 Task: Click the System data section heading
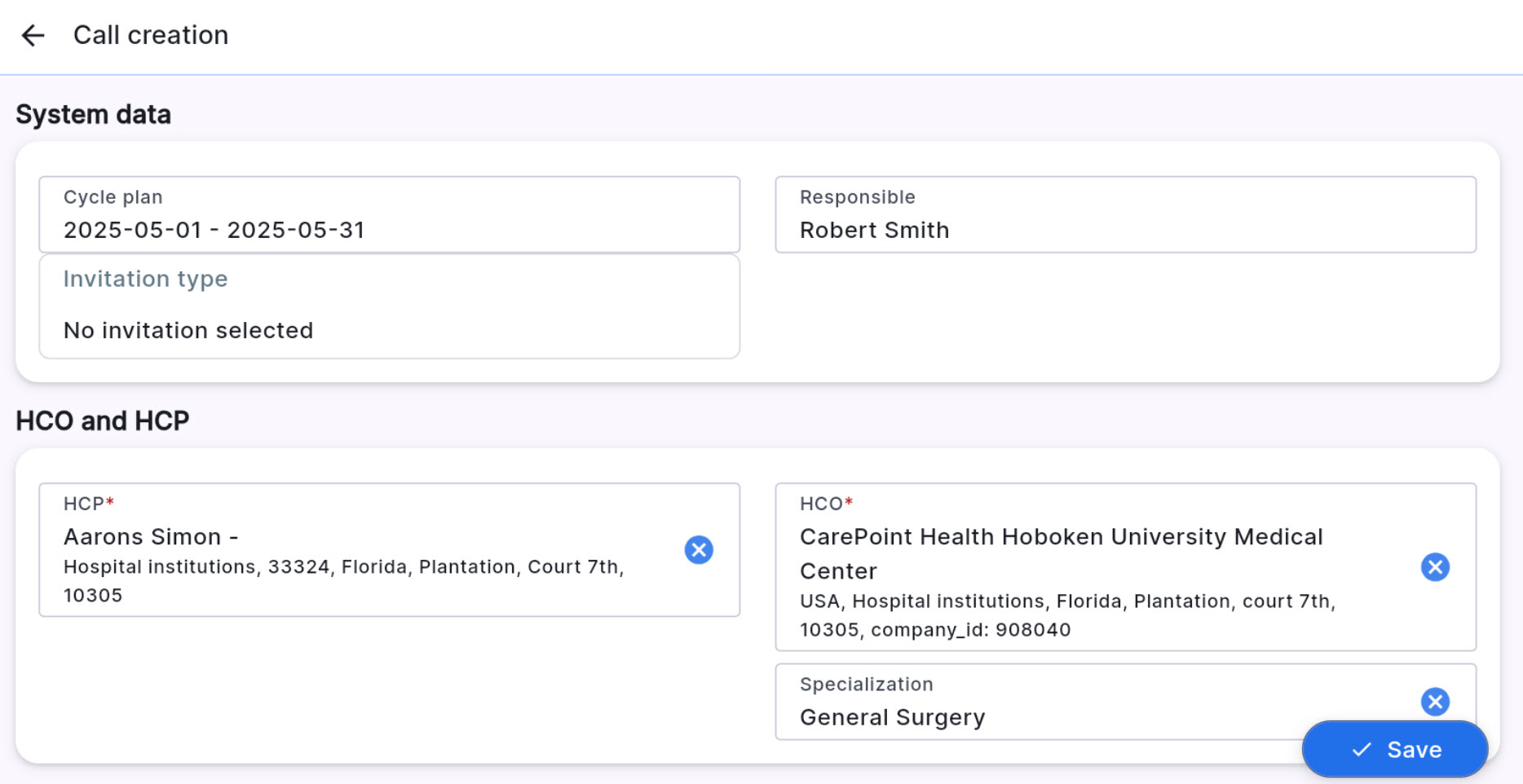pyautogui.click(x=94, y=115)
